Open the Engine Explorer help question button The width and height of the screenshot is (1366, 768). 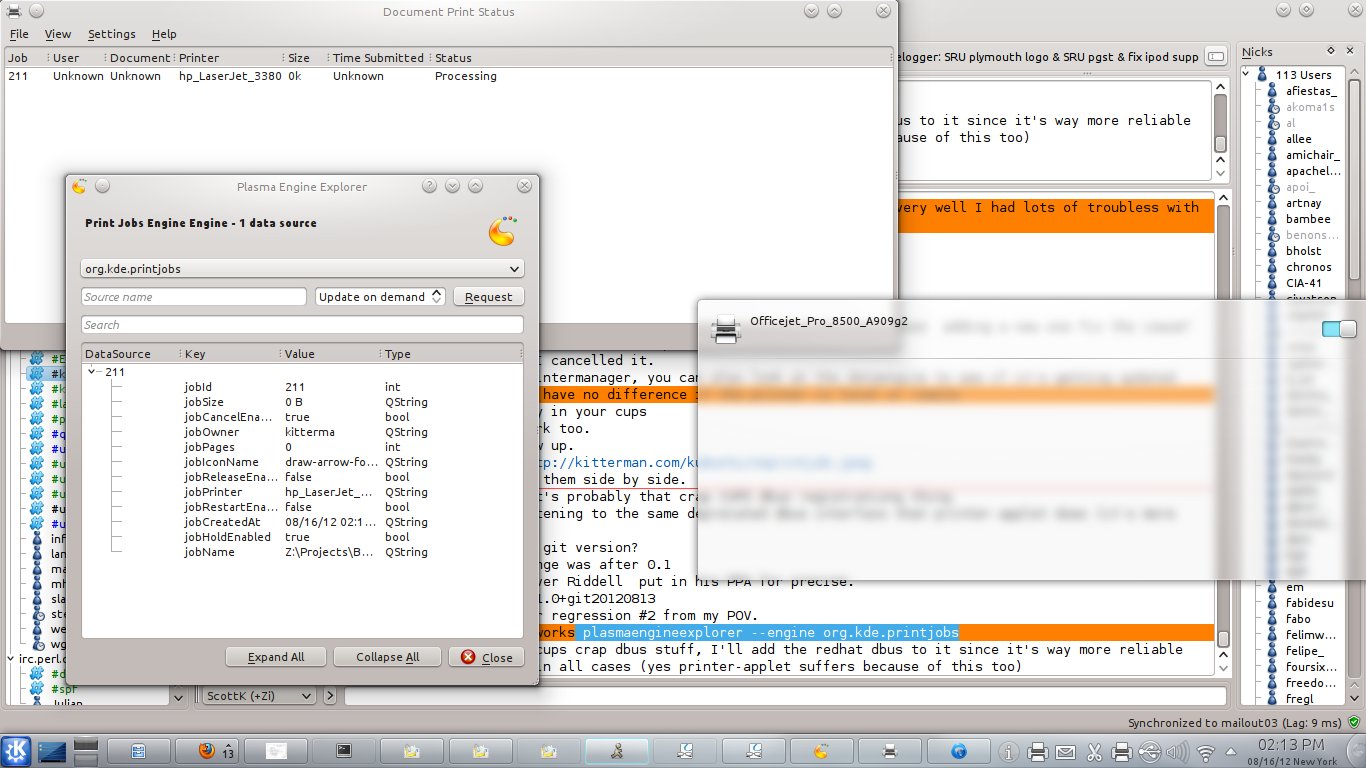pyautogui.click(x=429, y=186)
